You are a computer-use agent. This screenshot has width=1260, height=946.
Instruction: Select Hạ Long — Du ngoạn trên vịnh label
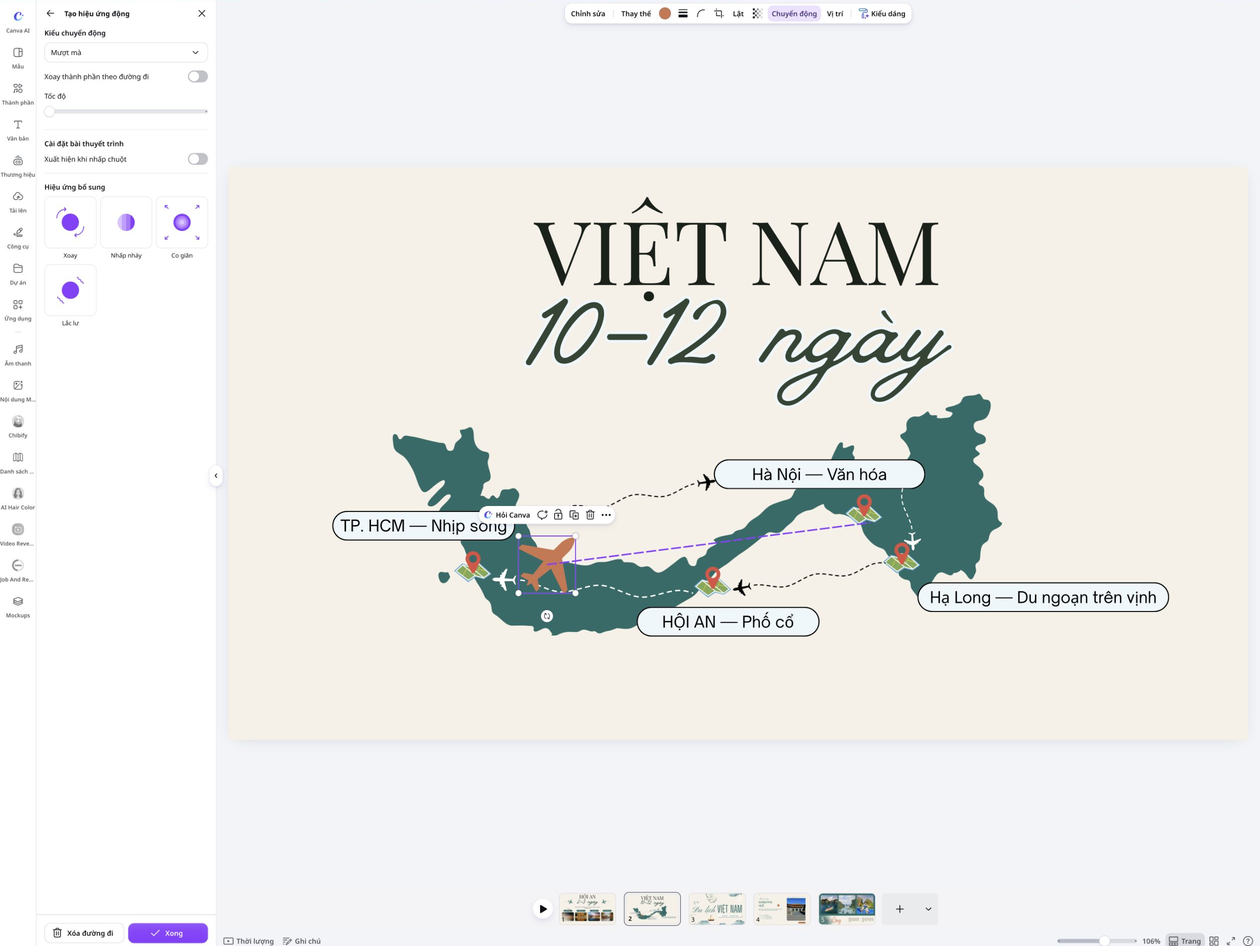[1043, 598]
